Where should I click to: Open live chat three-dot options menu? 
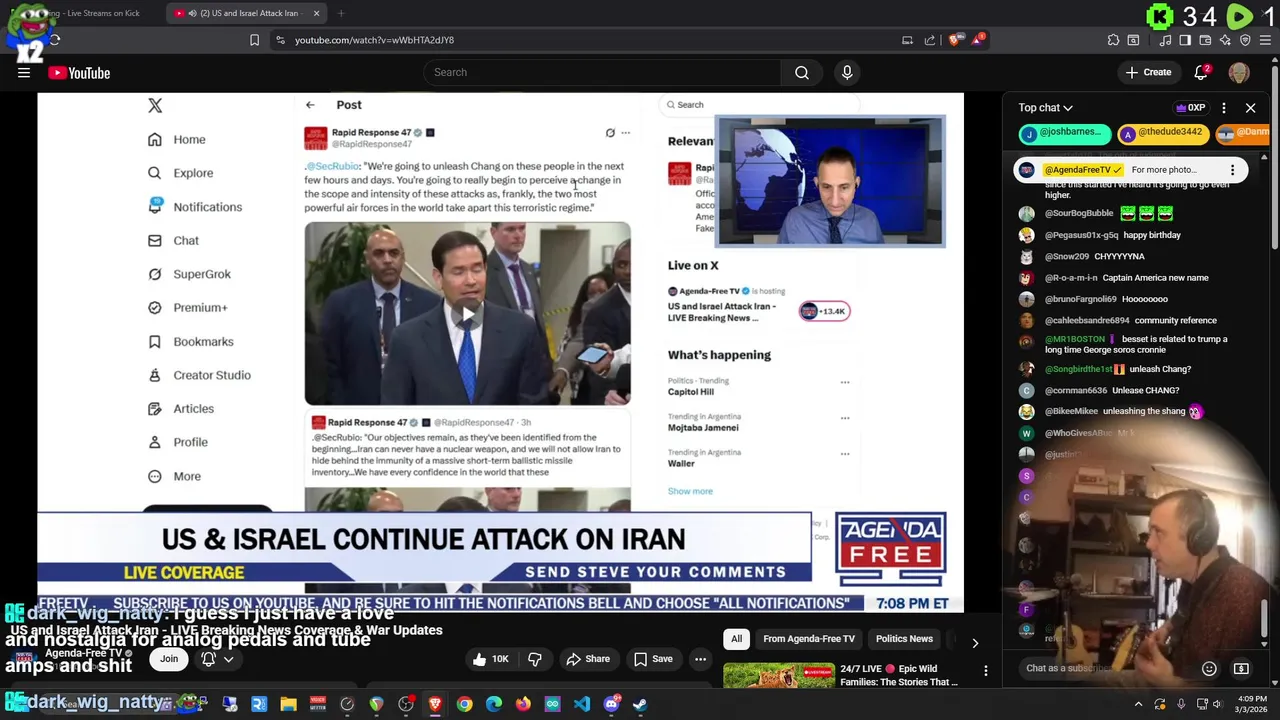click(x=1224, y=108)
